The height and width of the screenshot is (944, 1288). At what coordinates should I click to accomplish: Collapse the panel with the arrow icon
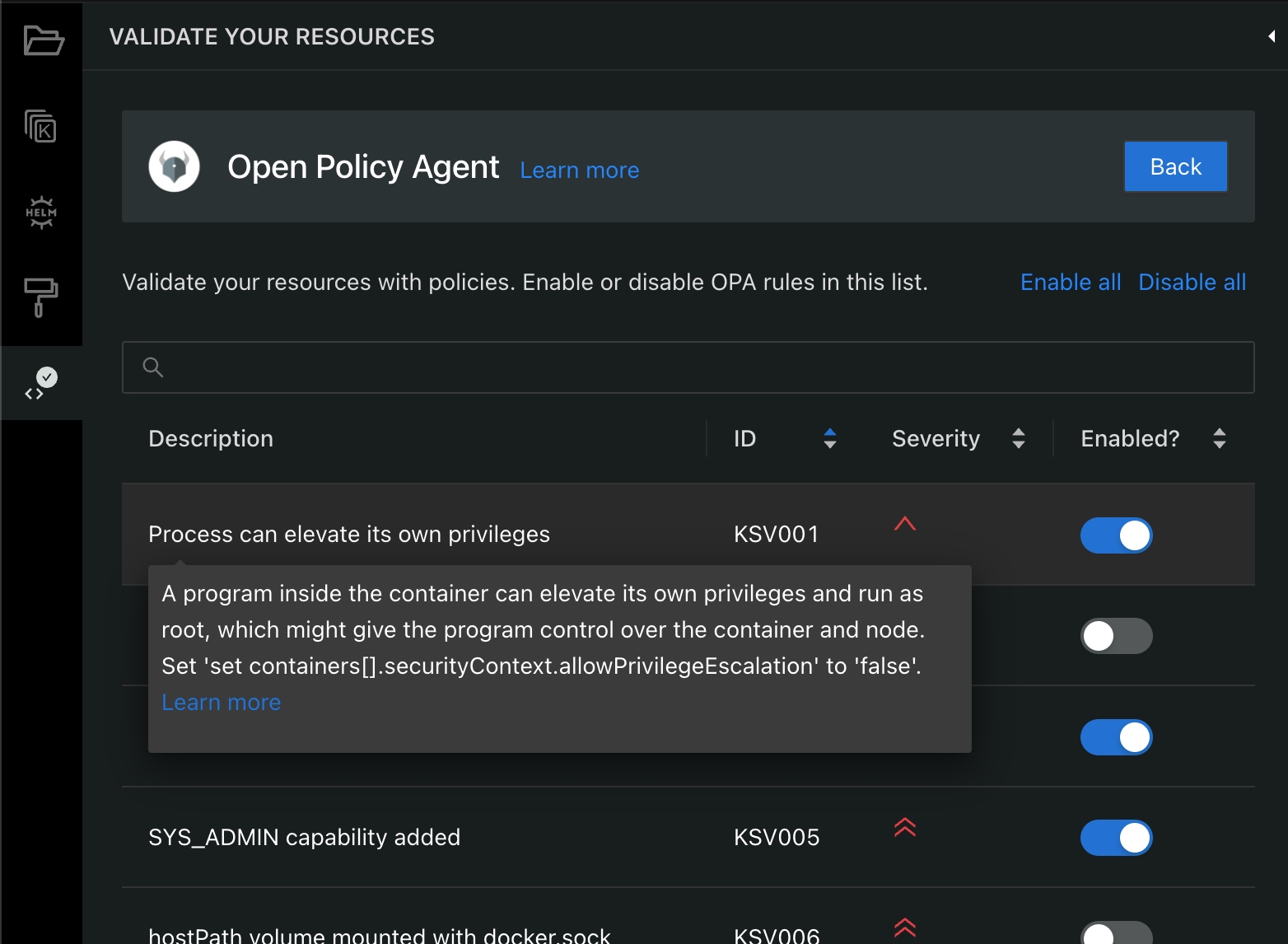pyautogui.click(x=1272, y=36)
